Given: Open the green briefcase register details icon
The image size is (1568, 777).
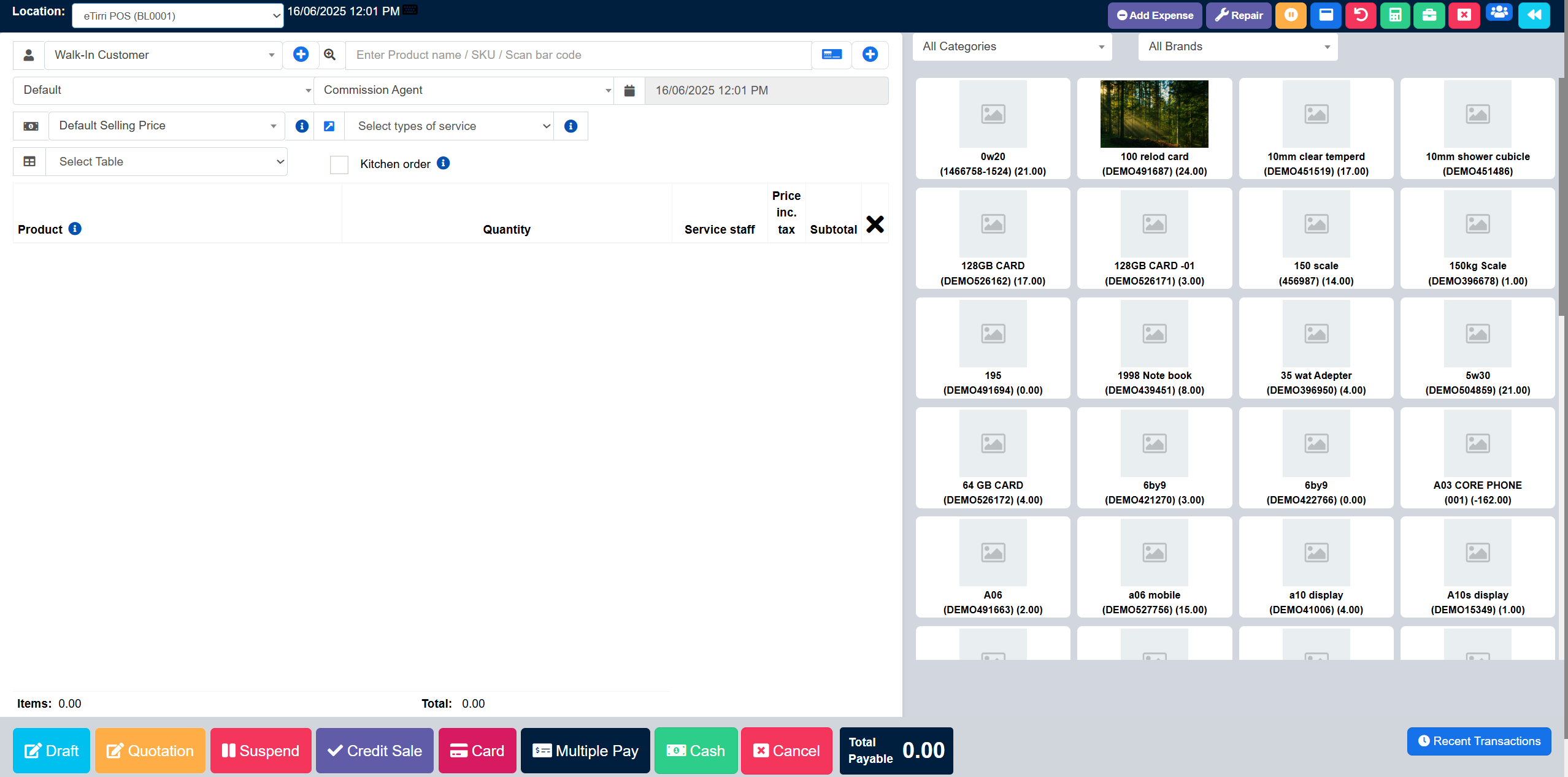Looking at the screenshot, I should point(1429,15).
